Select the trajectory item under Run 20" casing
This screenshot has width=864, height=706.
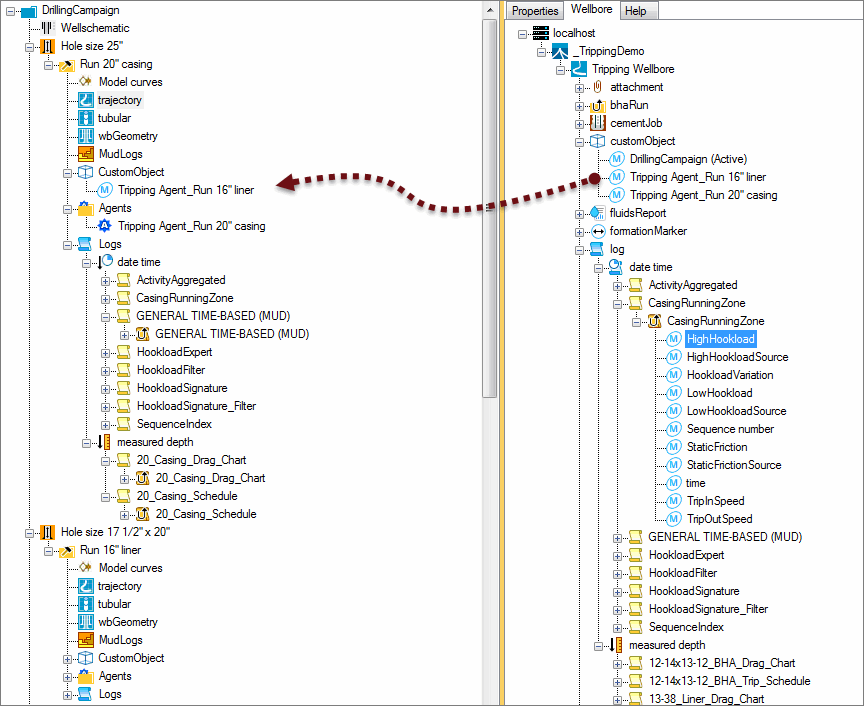tap(120, 100)
